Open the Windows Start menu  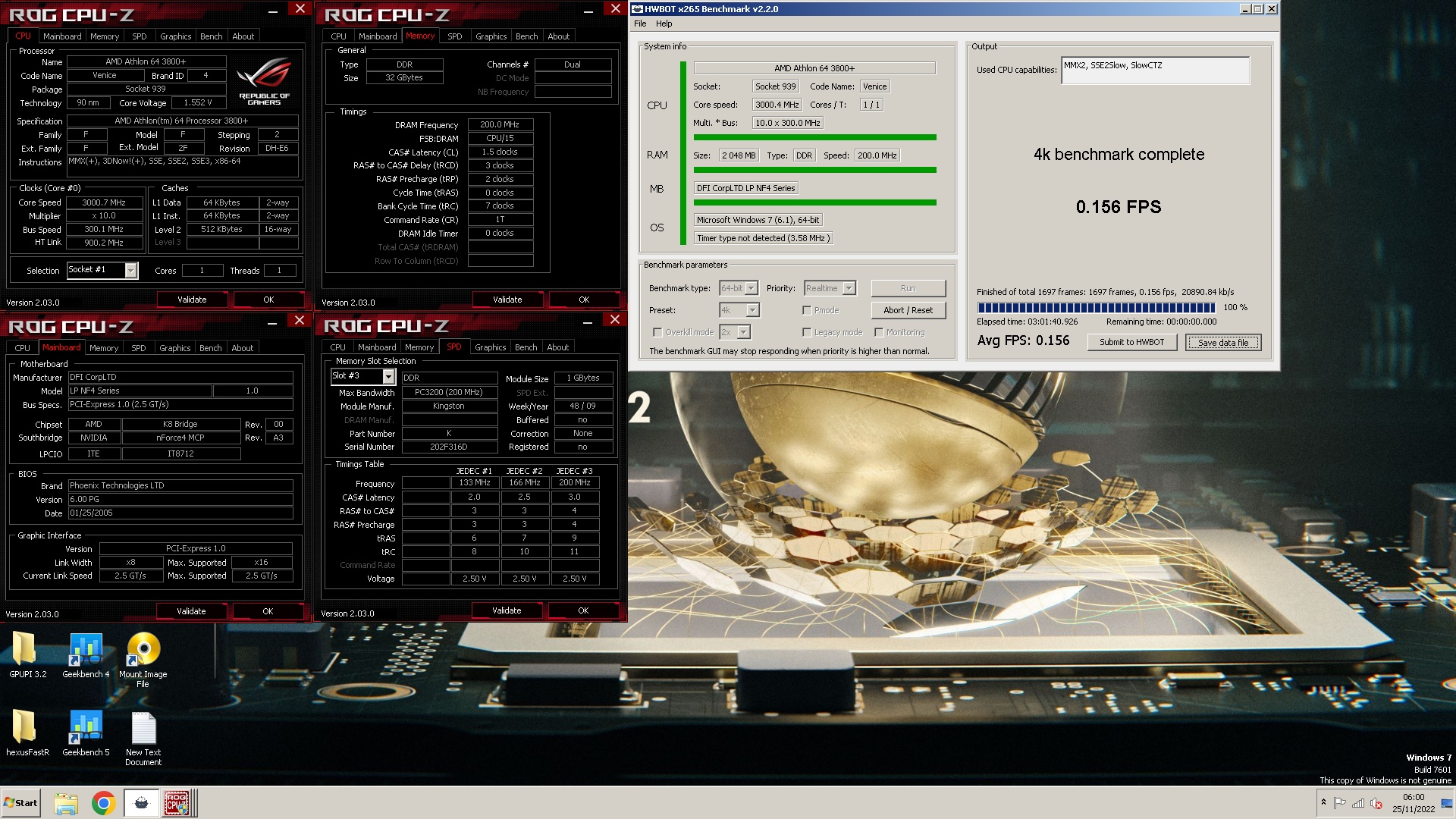[x=20, y=803]
